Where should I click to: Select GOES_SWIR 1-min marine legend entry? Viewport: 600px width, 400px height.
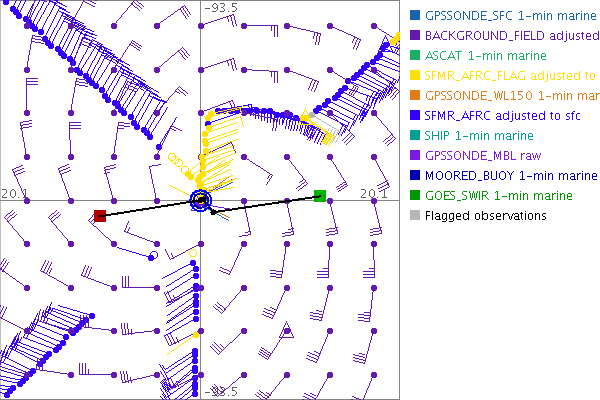pos(494,196)
